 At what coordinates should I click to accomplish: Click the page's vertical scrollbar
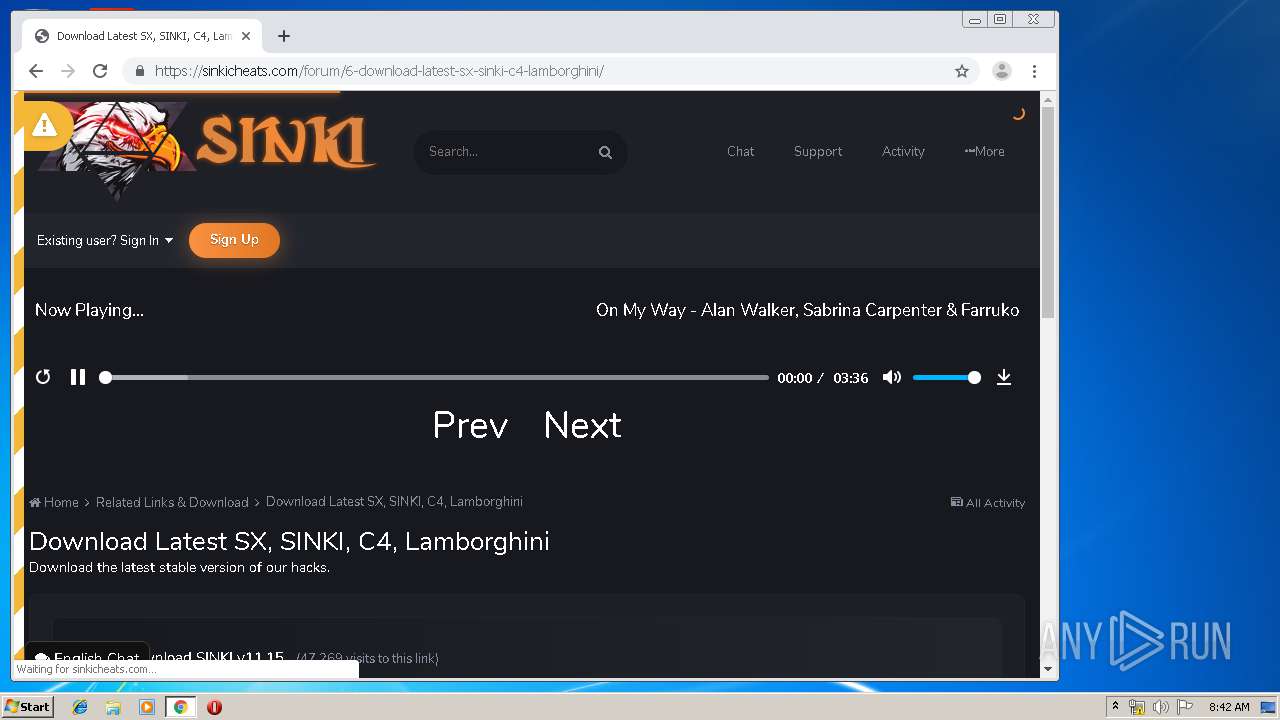pyautogui.click(x=1048, y=214)
